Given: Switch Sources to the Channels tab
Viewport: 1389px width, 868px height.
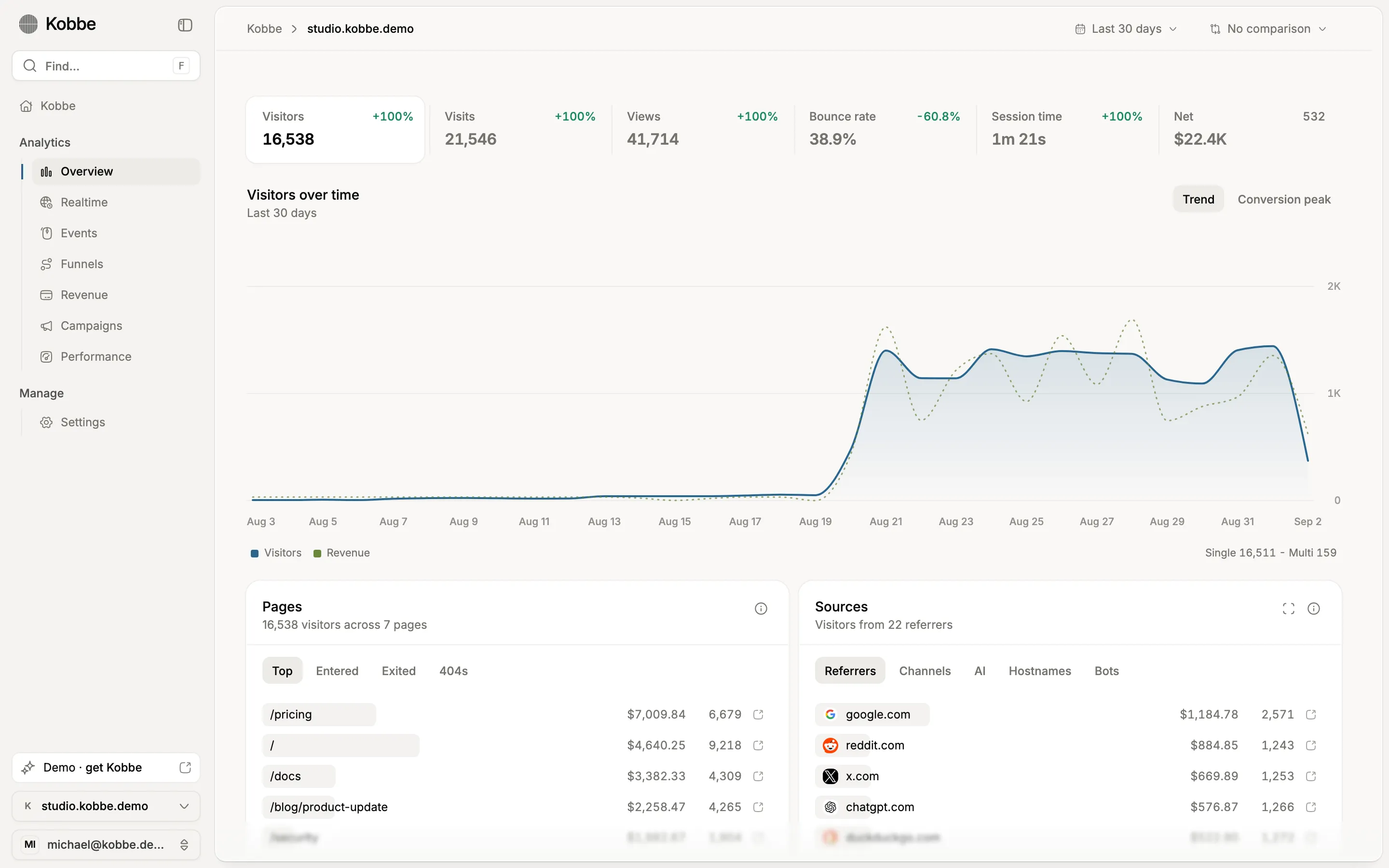Looking at the screenshot, I should [x=925, y=670].
